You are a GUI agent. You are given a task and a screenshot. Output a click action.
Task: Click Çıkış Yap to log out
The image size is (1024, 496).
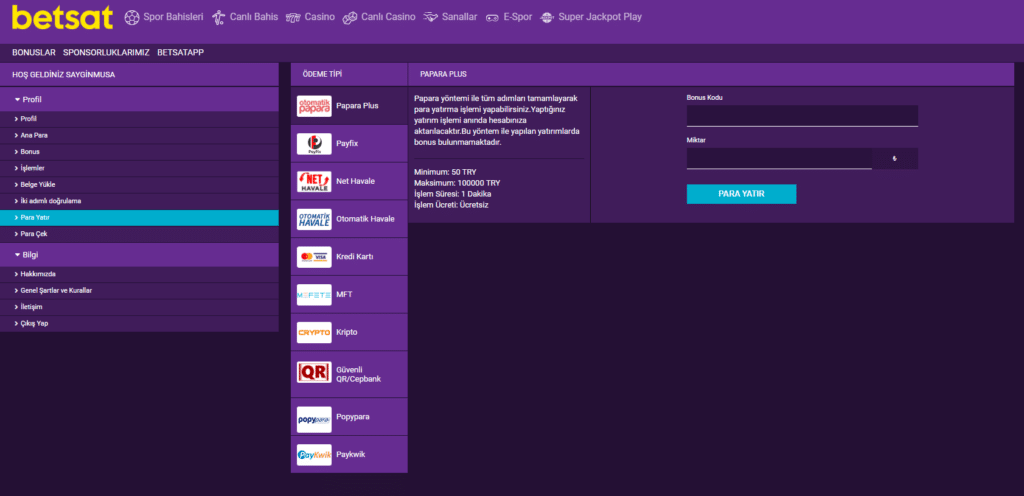coord(139,323)
